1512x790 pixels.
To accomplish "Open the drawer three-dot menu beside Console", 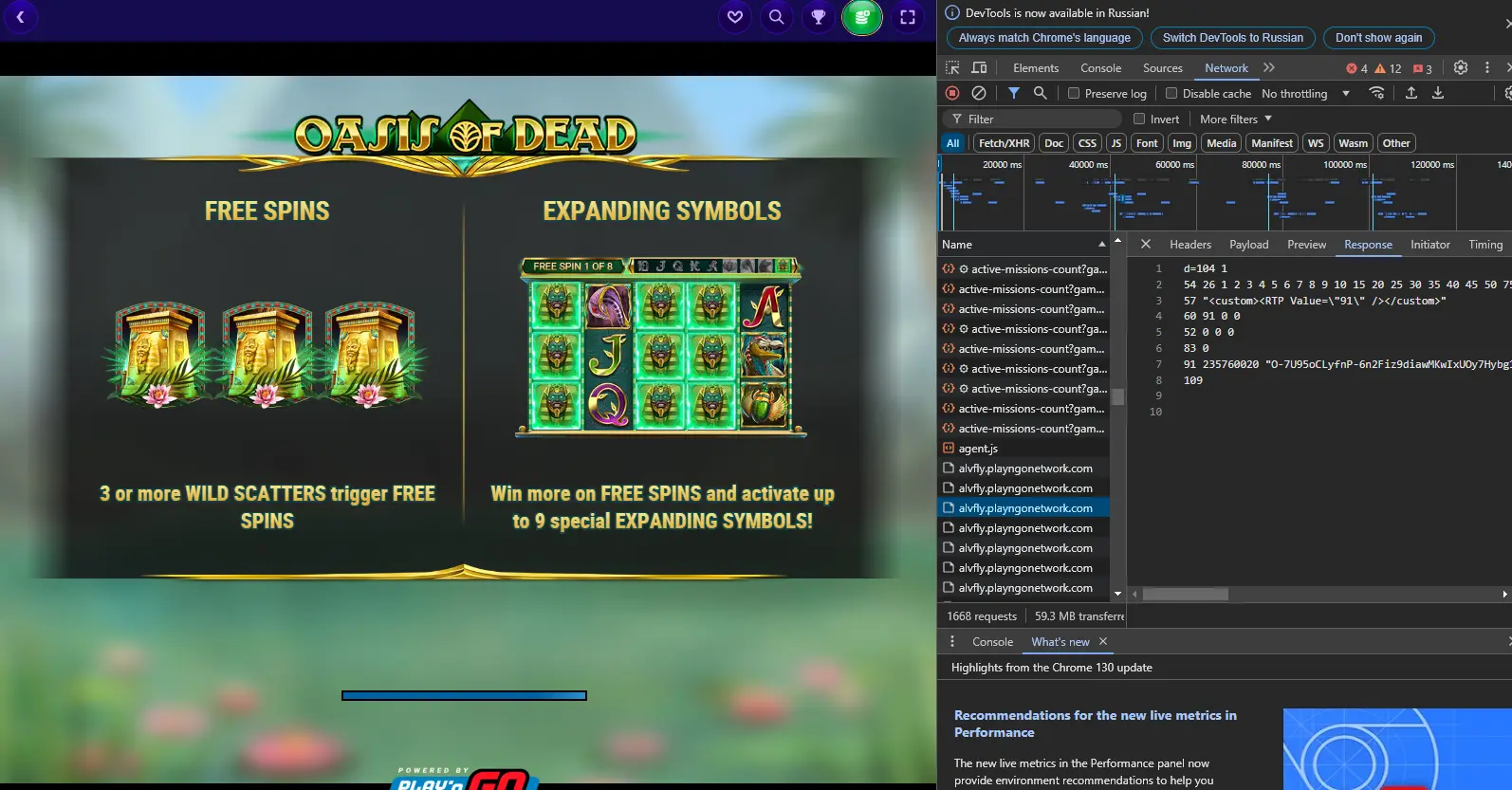I will coord(952,642).
